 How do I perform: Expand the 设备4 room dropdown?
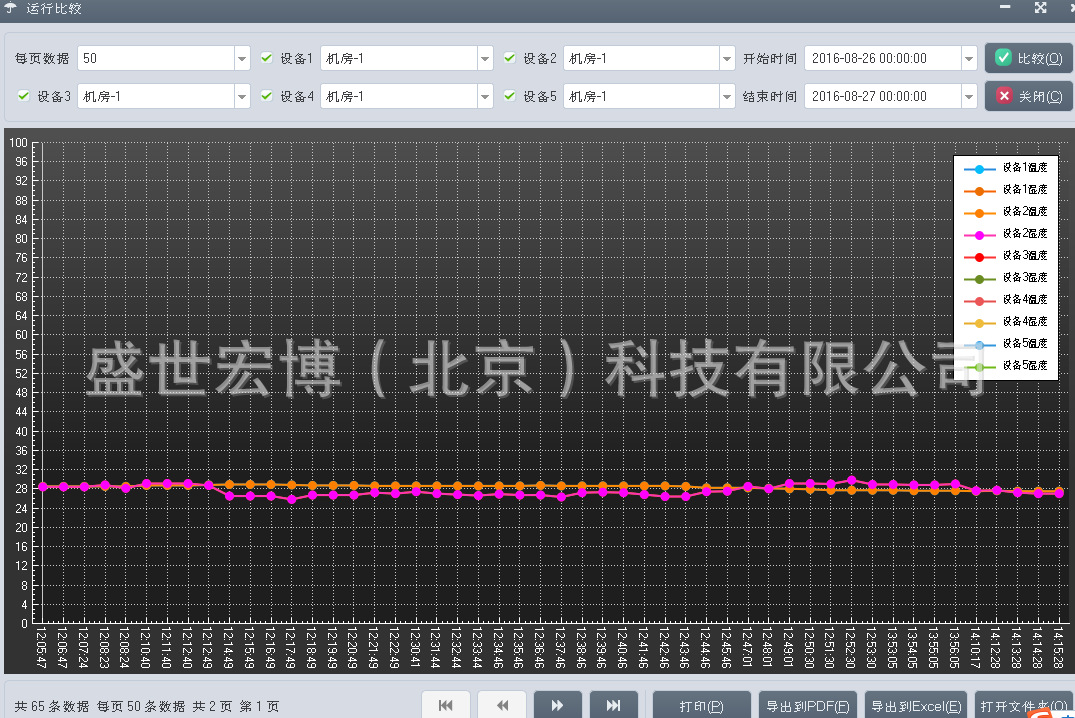tap(485, 96)
